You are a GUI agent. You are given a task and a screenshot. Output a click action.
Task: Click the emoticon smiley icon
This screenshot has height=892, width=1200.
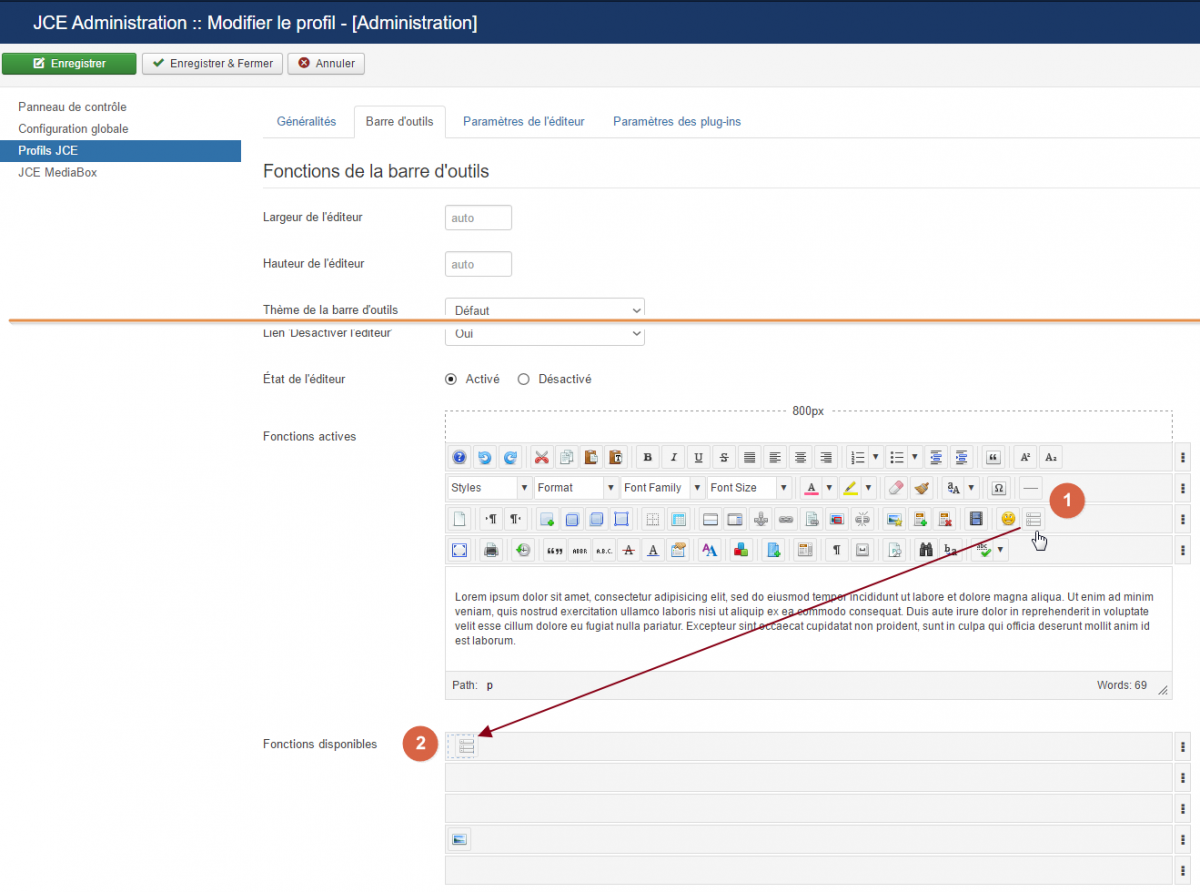[1008, 519]
